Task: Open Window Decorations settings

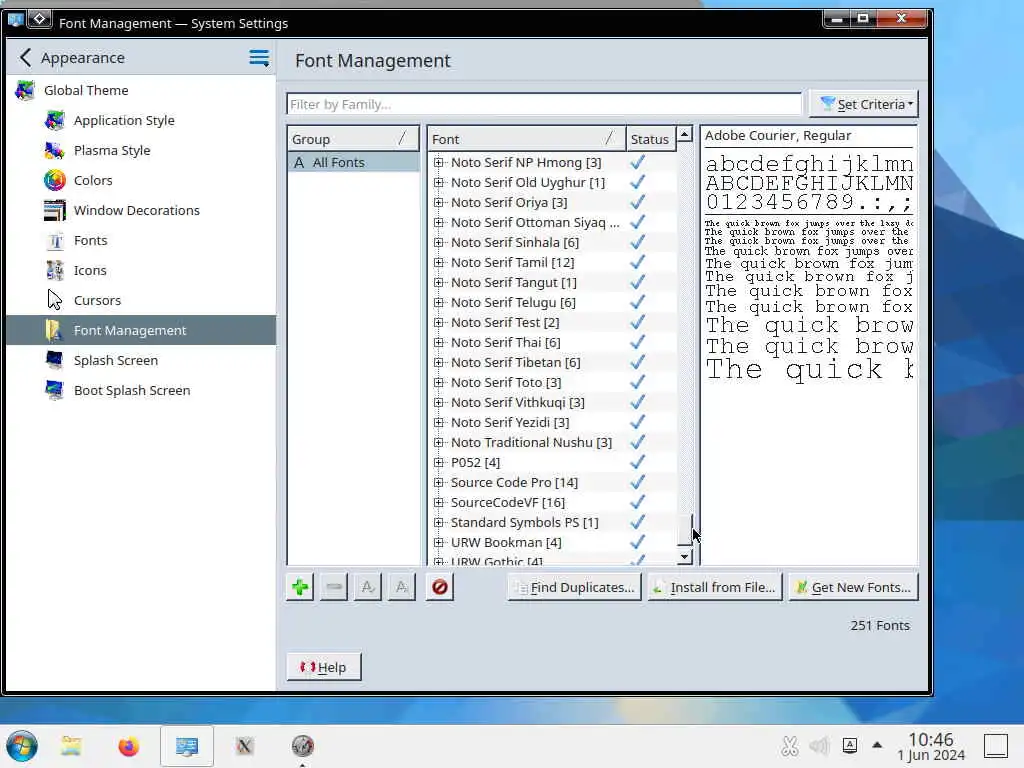Action: click(x=140, y=210)
